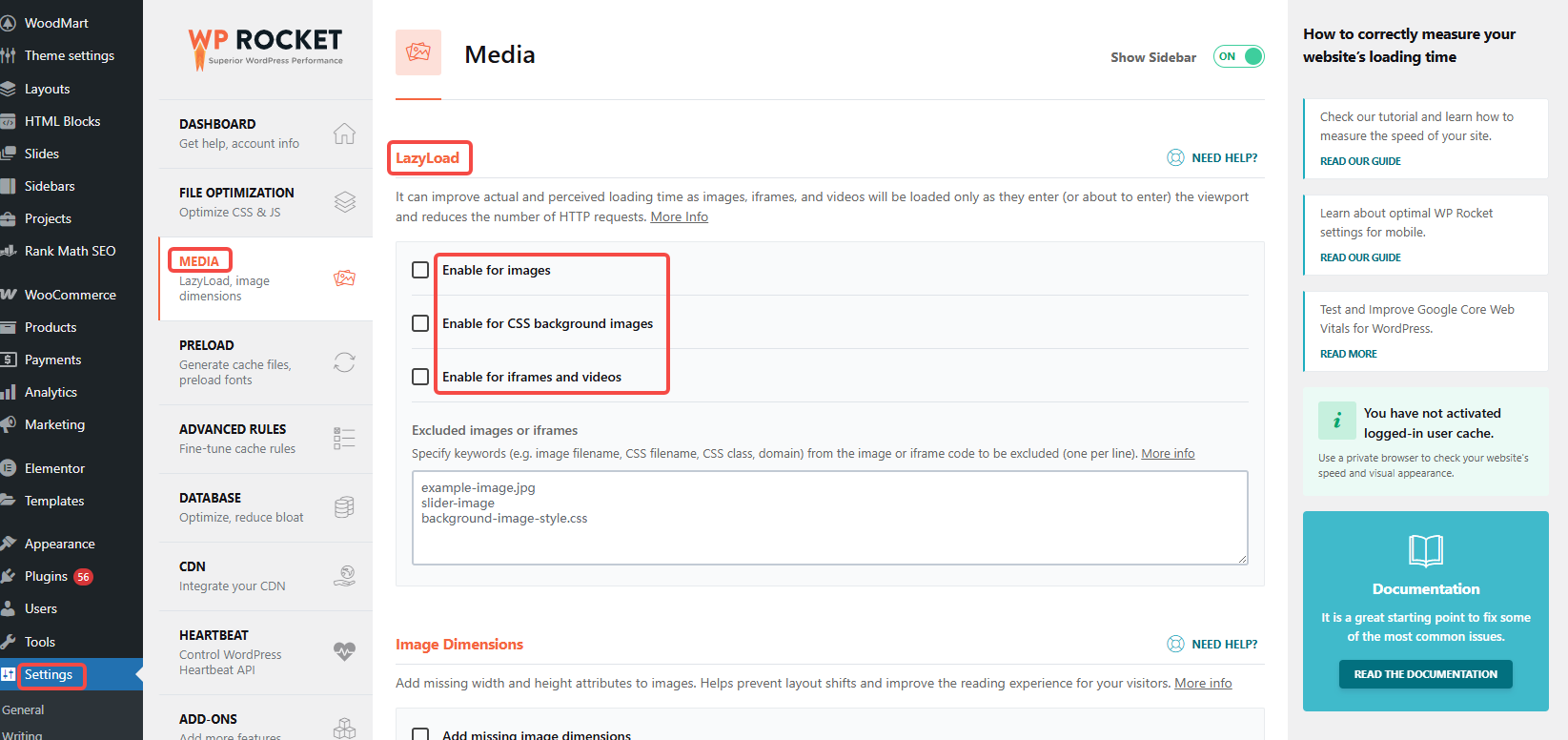Check Enable for CSS background images
The image size is (1568, 740).
tap(420, 323)
